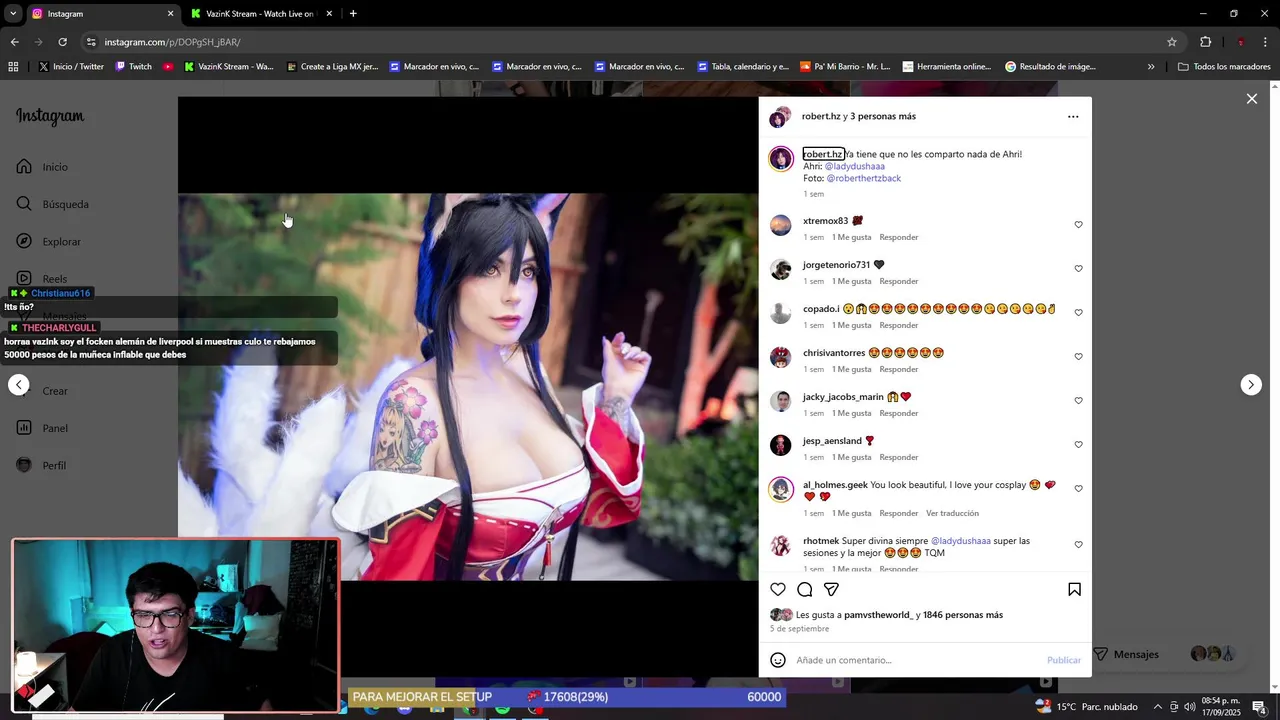Like the copado.i comment

click(x=1078, y=313)
